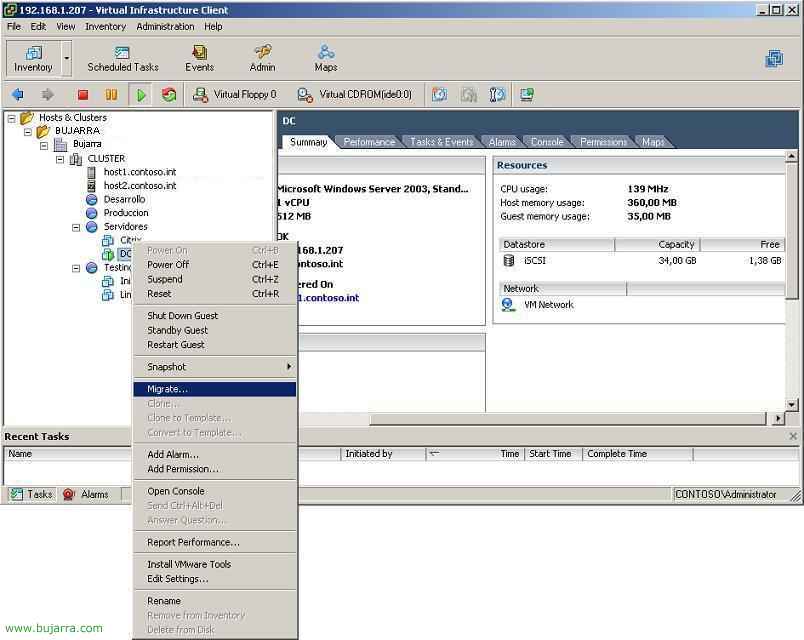Choose Edit Settings... from context menu
Screen dimensions: 804x640
(215, 579)
